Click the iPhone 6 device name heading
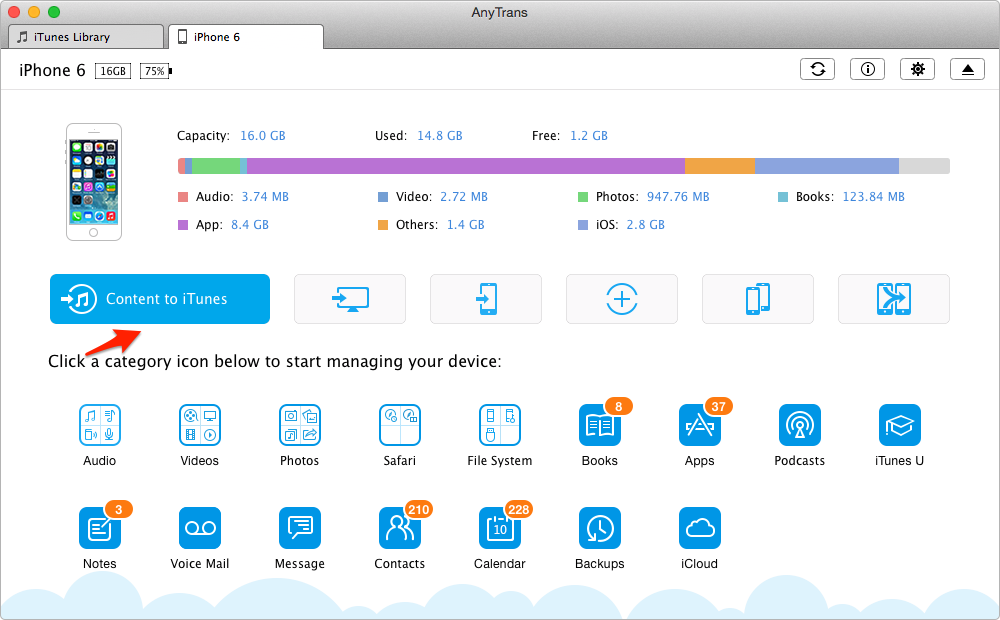Viewport: 1000px width, 620px height. coord(52,71)
